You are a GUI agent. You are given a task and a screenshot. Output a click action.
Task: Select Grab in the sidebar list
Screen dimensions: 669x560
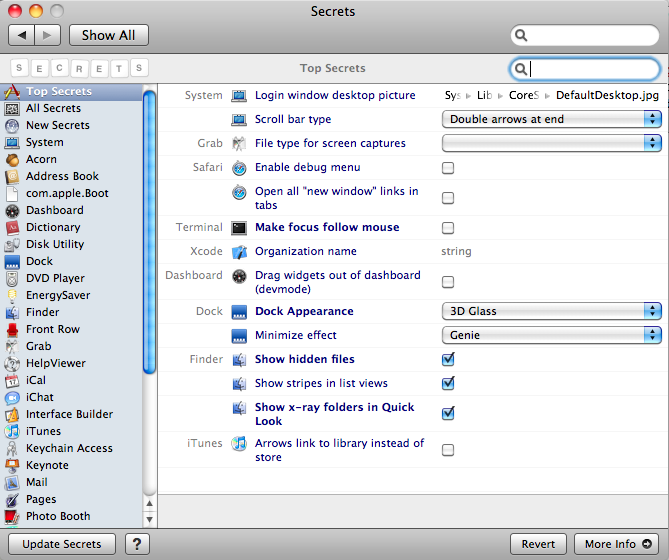click(x=38, y=346)
